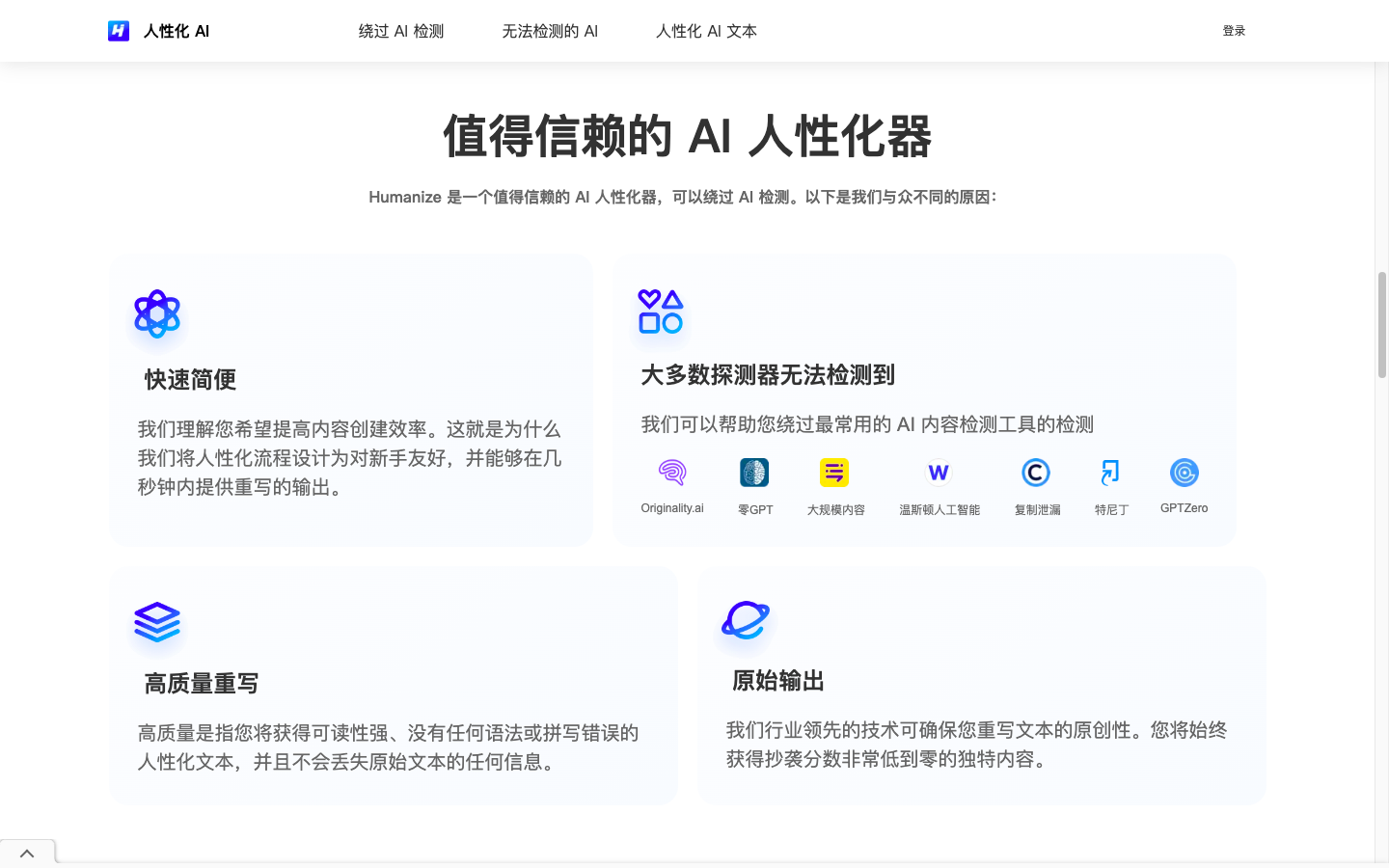The width and height of the screenshot is (1389, 868).
Task: Click the stacked layers icon above 高质量重写
Action: (x=157, y=622)
